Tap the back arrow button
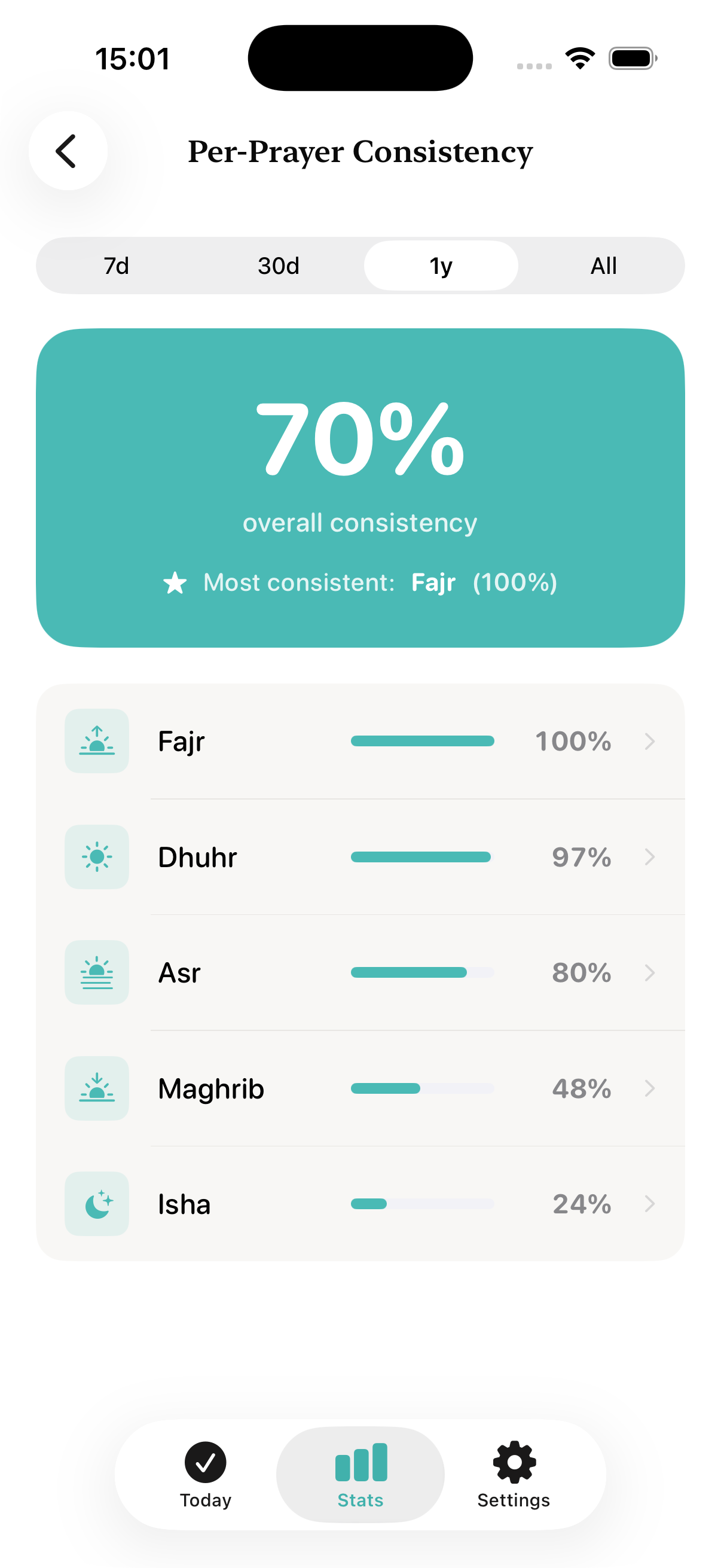 (x=68, y=151)
